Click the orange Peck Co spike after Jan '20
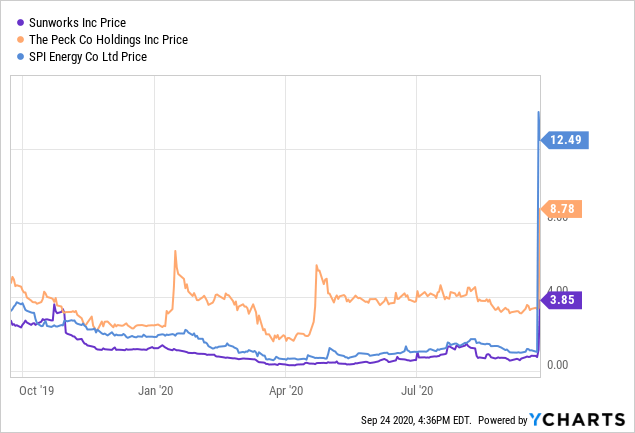The height and width of the screenshot is (433, 635). click(175, 252)
